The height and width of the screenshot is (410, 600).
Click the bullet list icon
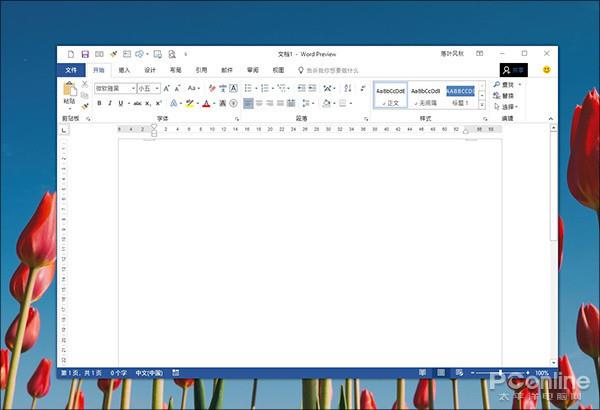pos(249,88)
